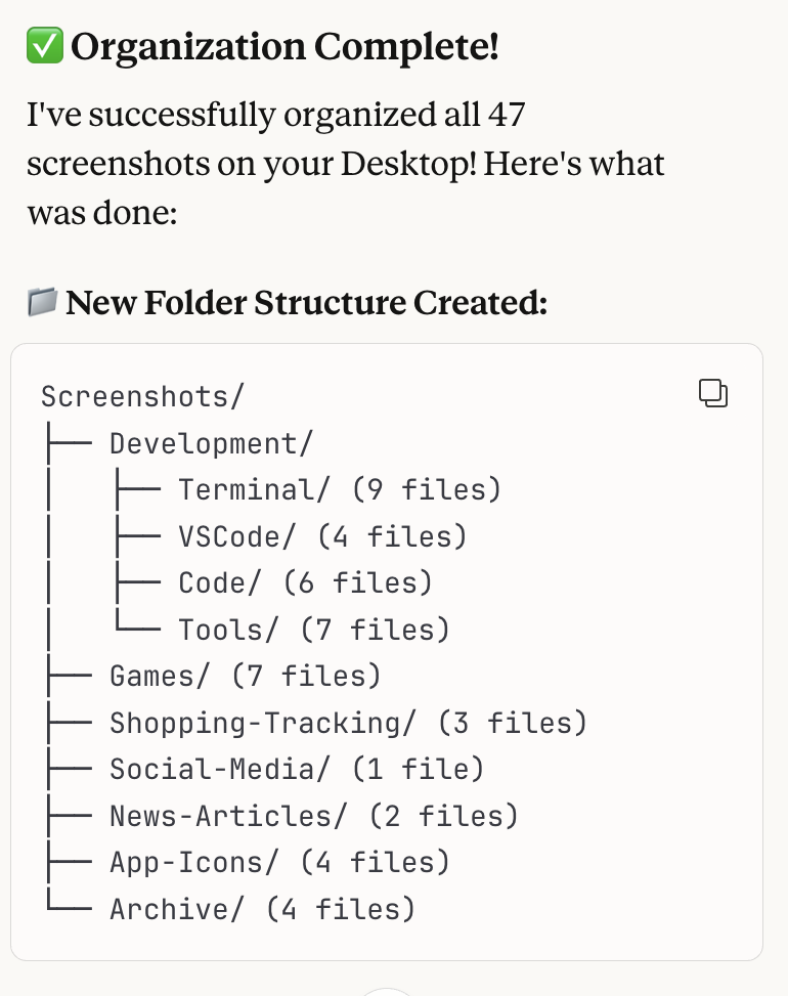Screen dimensions: 788x996
Task: Click the word Desktop in the summary
Action: pos(407,163)
